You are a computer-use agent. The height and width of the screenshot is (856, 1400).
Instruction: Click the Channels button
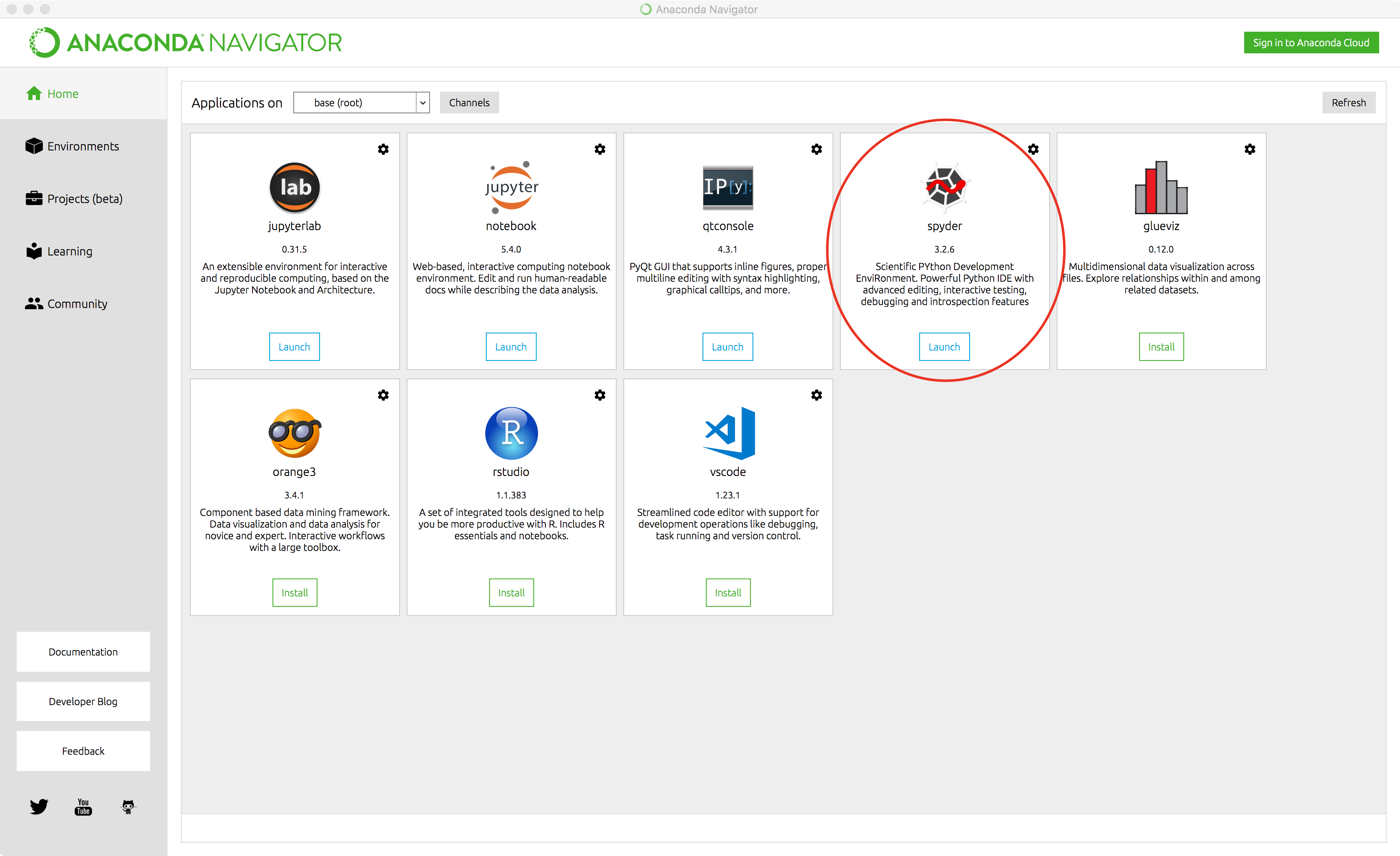(469, 103)
